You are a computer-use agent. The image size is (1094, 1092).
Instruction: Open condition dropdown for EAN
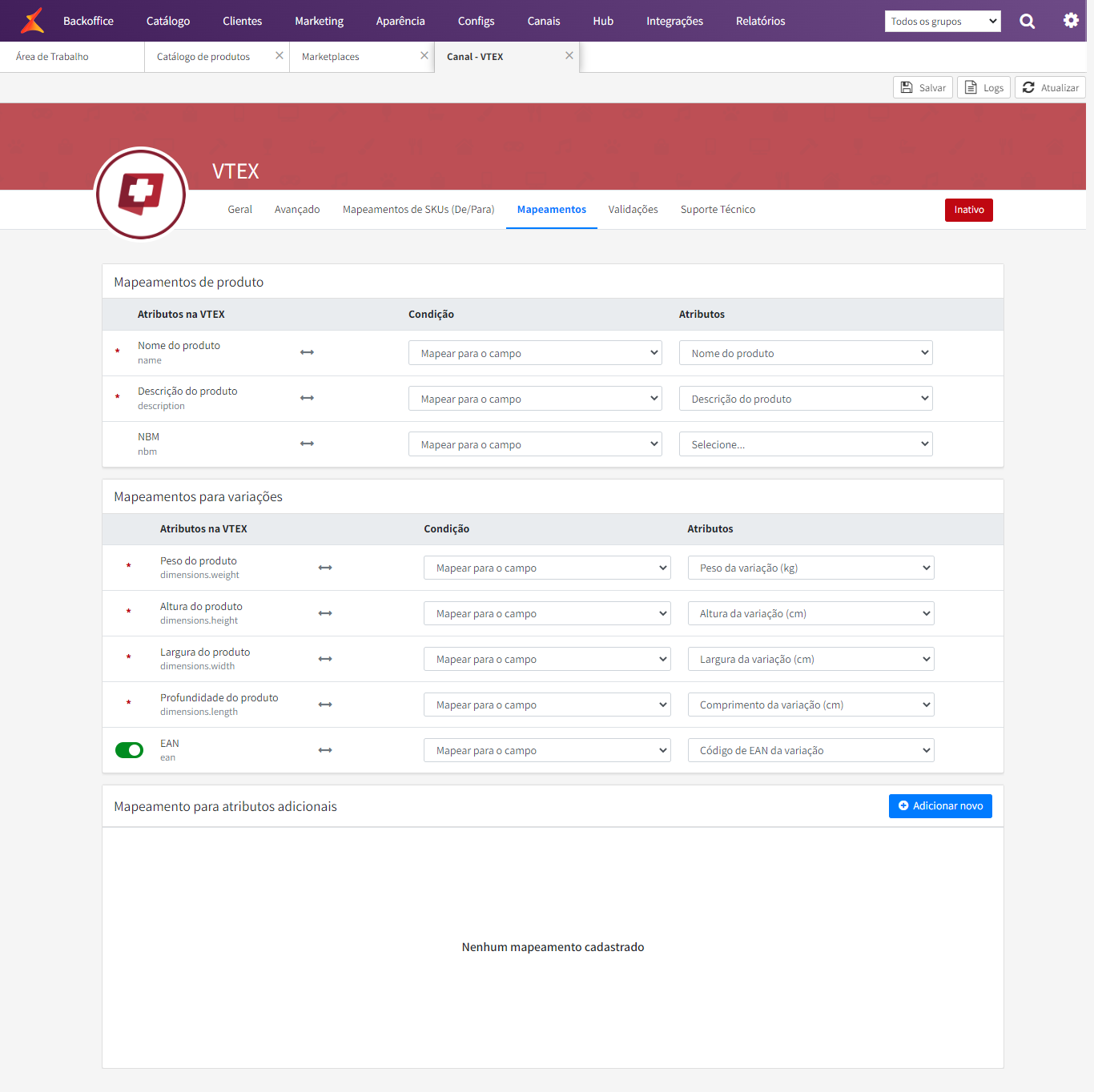[547, 750]
